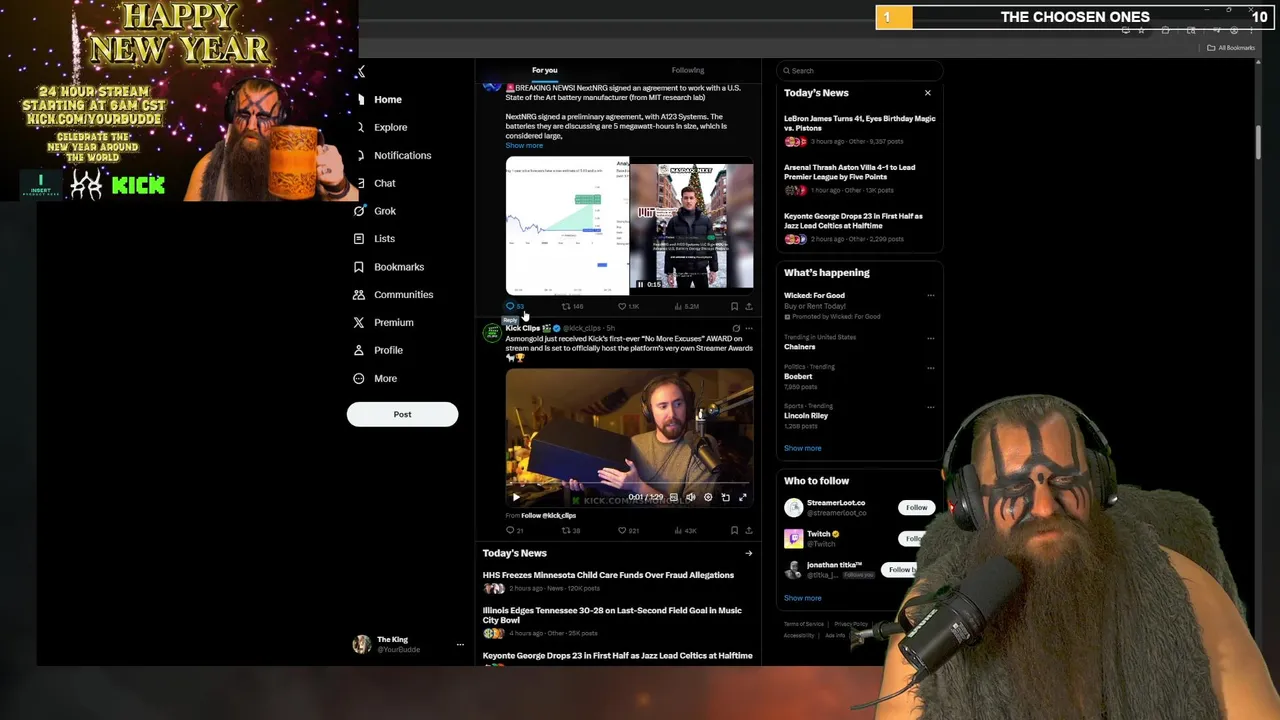Open options for Lincoln Riley trend
The width and height of the screenshot is (1280, 720).
point(930,407)
